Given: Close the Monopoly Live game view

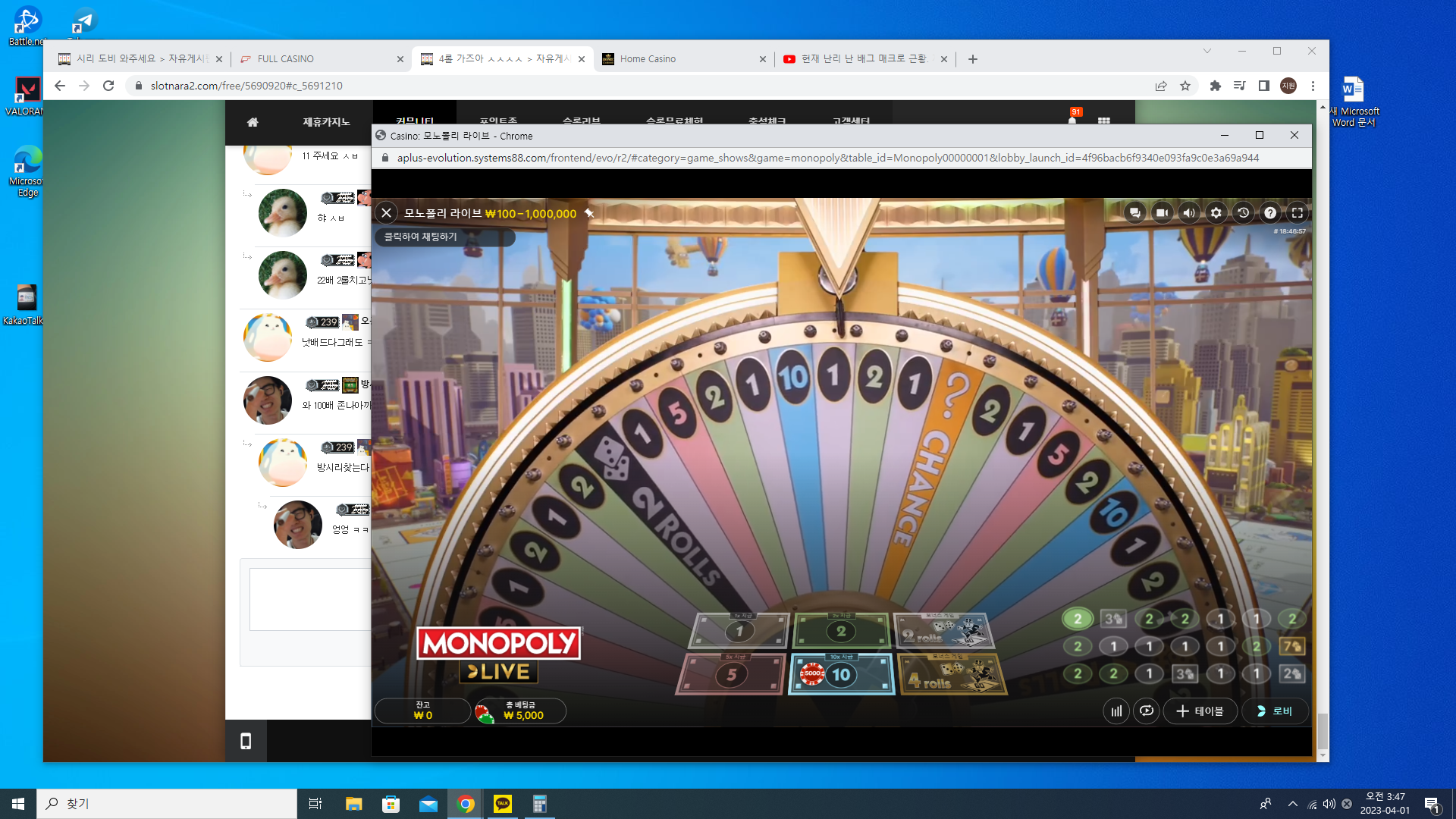Looking at the screenshot, I should tap(387, 213).
